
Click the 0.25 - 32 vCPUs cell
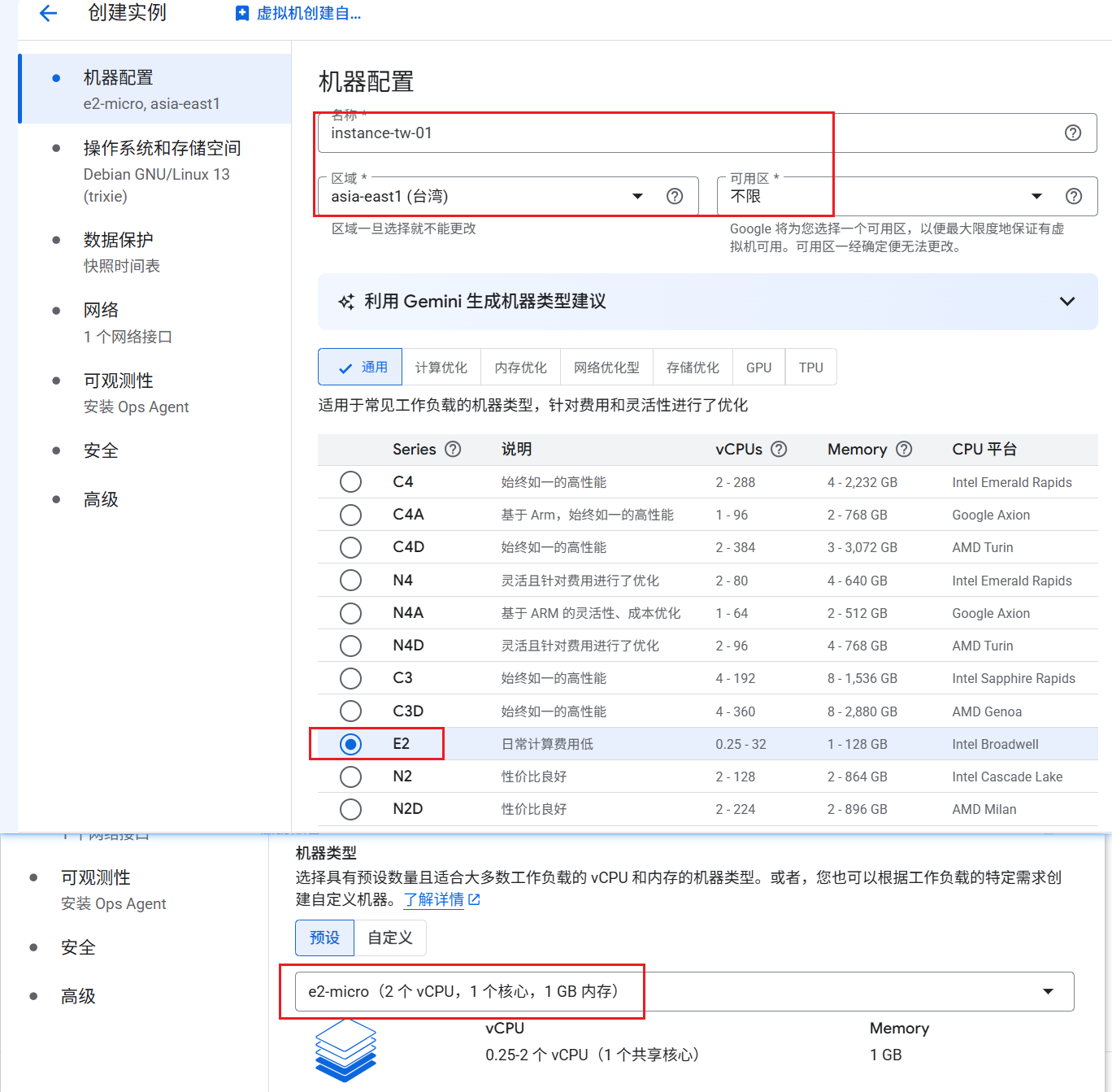[x=741, y=744]
